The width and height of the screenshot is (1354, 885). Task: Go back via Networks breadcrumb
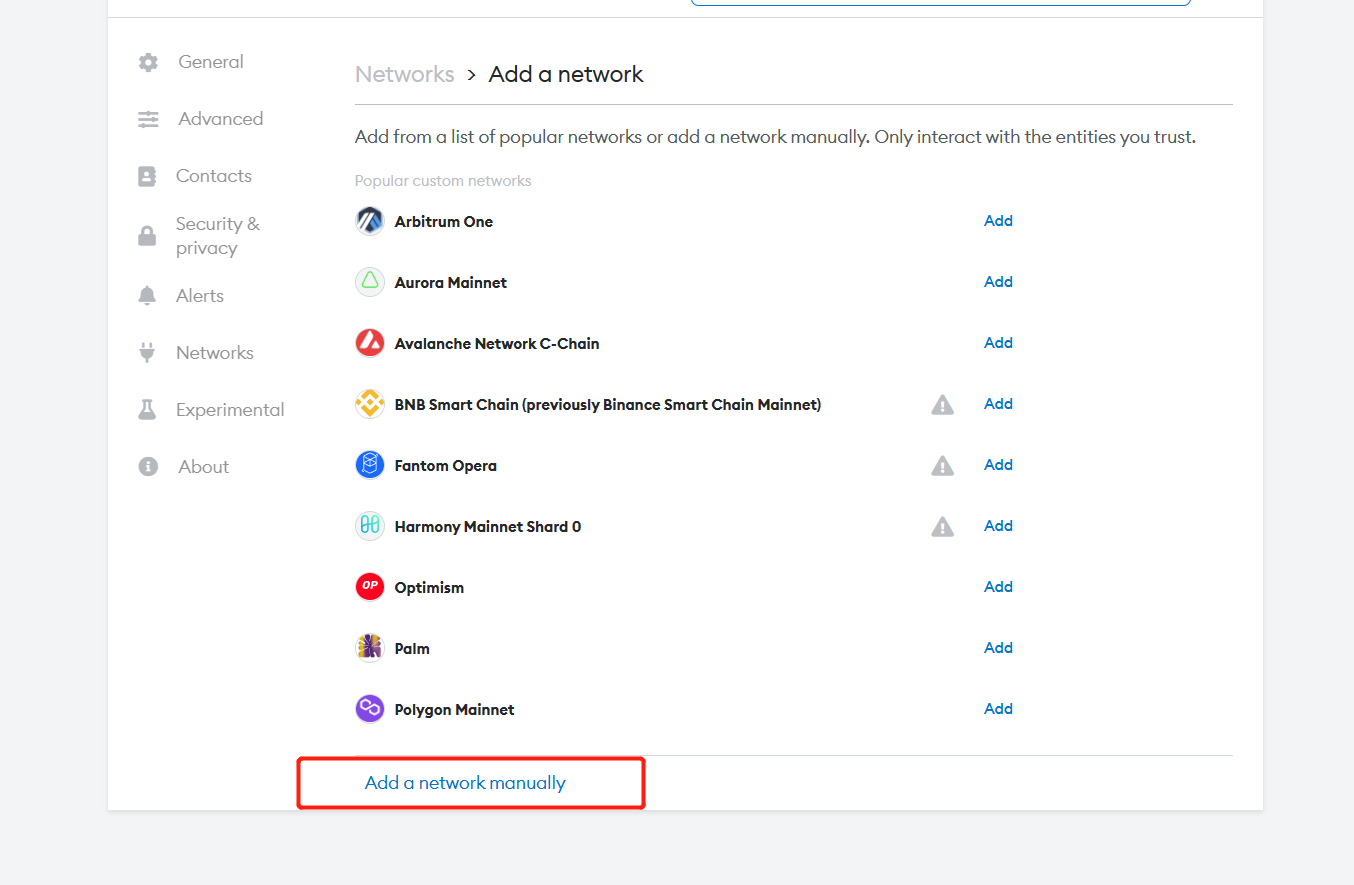(404, 75)
